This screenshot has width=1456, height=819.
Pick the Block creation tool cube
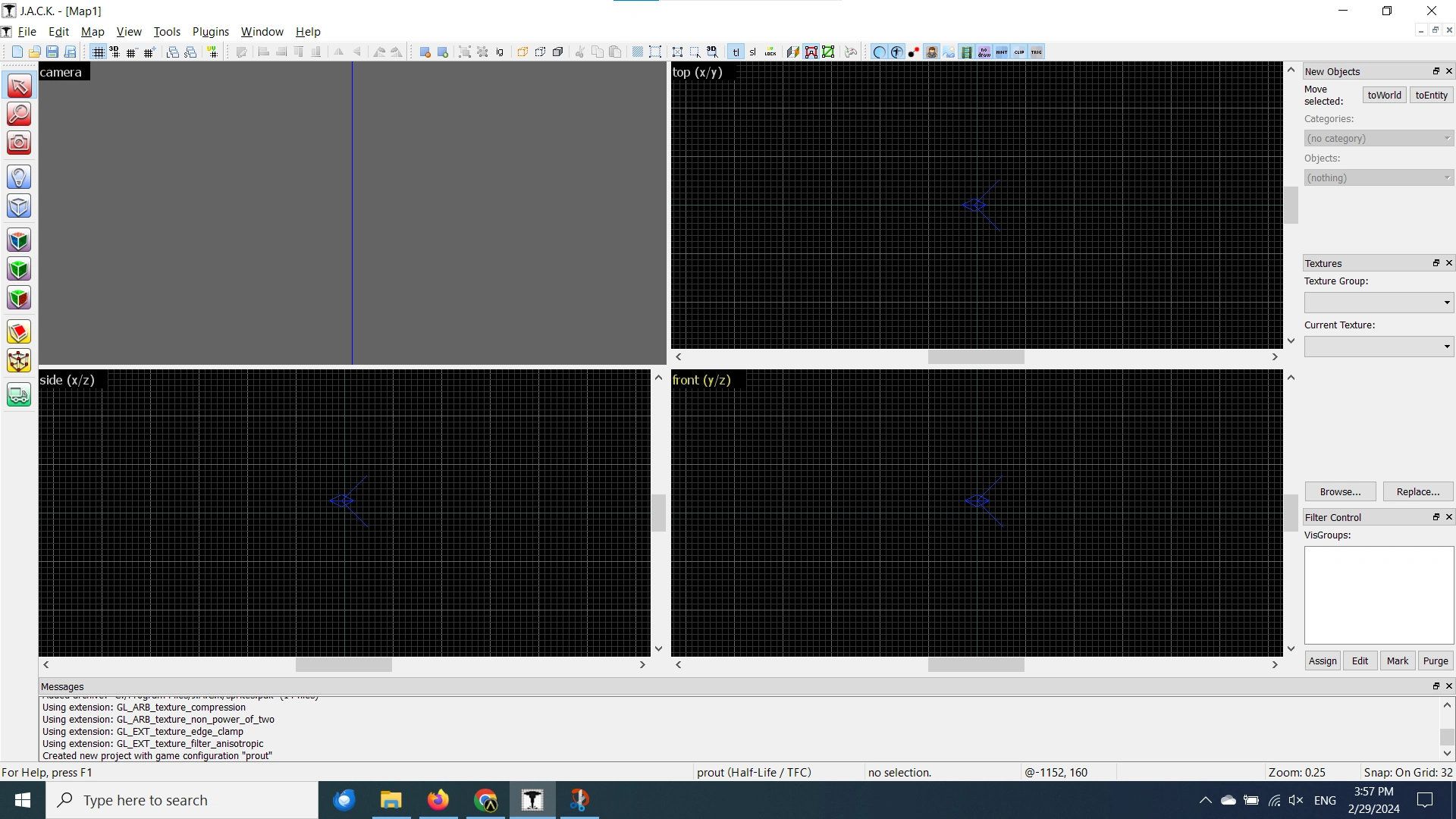(x=19, y=206)
